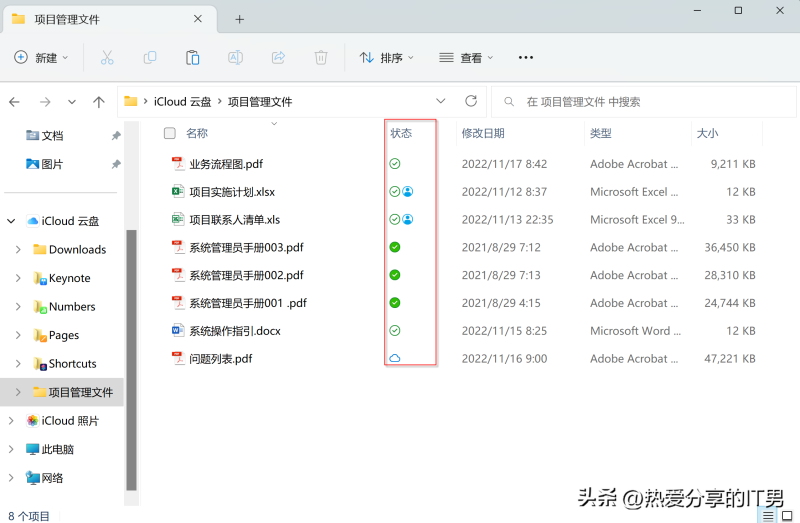The width and height of the screenshot is (800, 523).
Task: Expand the Downloads folder node
Action: click(18, 250)
